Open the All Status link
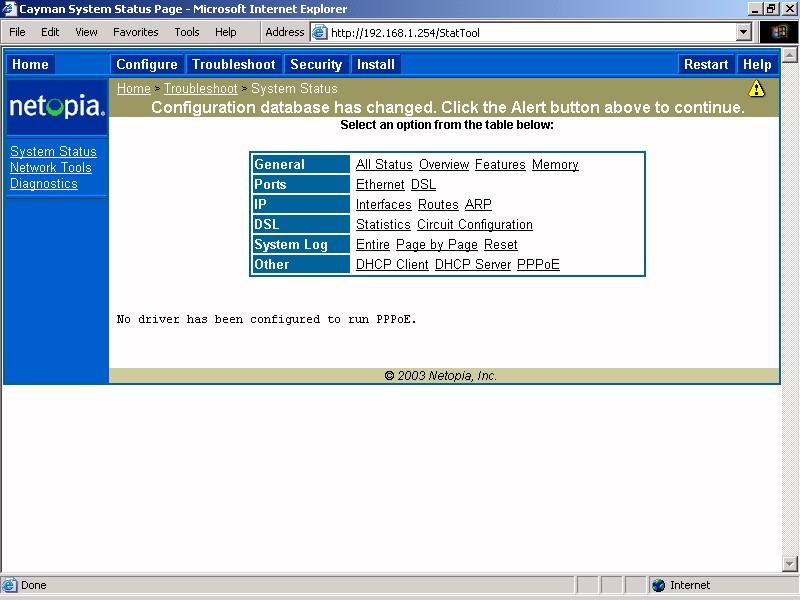 pos(384,165)
